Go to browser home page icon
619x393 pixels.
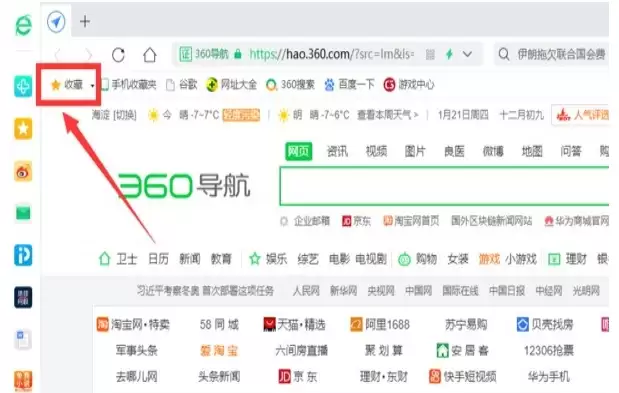[x=150, y=55]
